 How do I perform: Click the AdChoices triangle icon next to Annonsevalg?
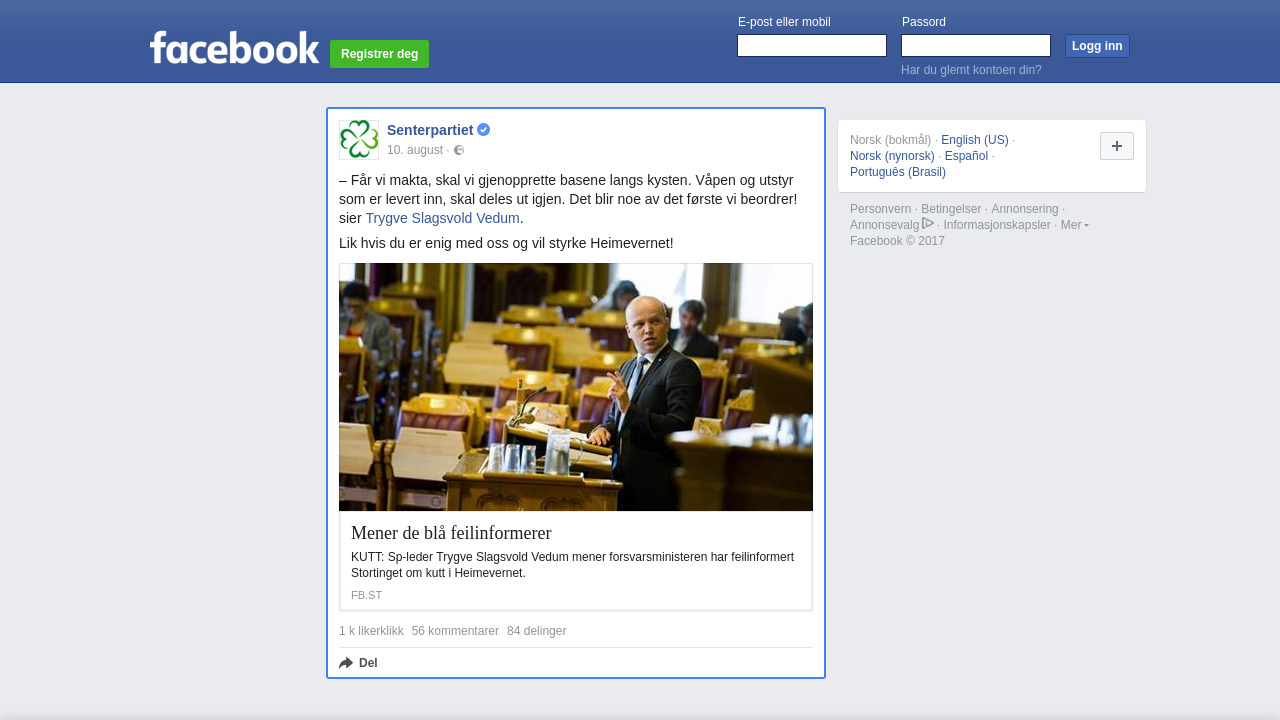928,224
